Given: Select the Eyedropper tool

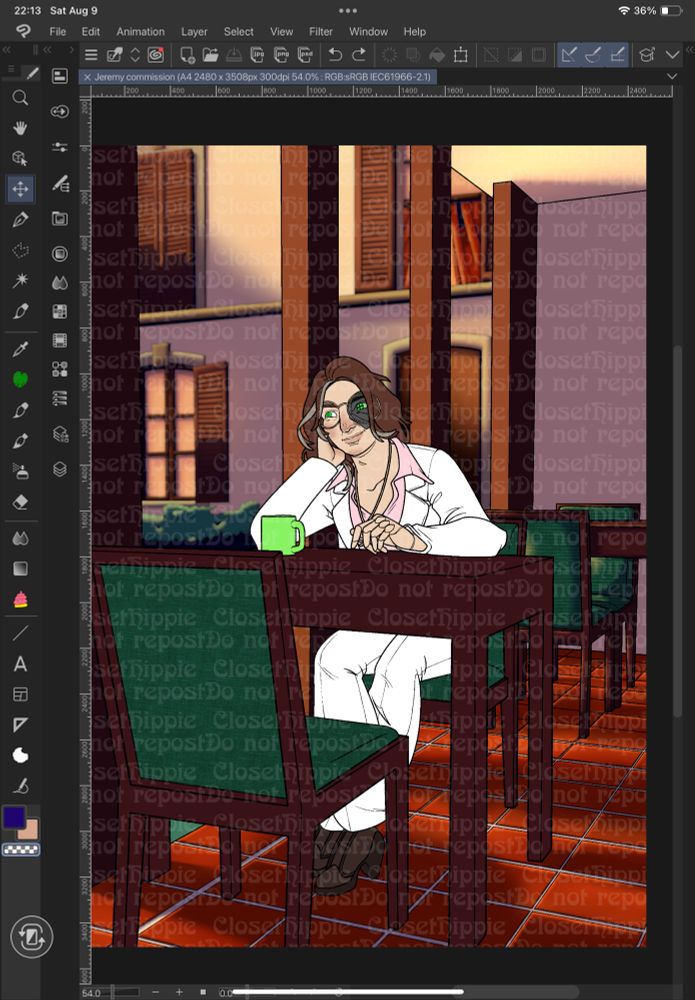Looking at the screenshot, I should tap(20, 349).
